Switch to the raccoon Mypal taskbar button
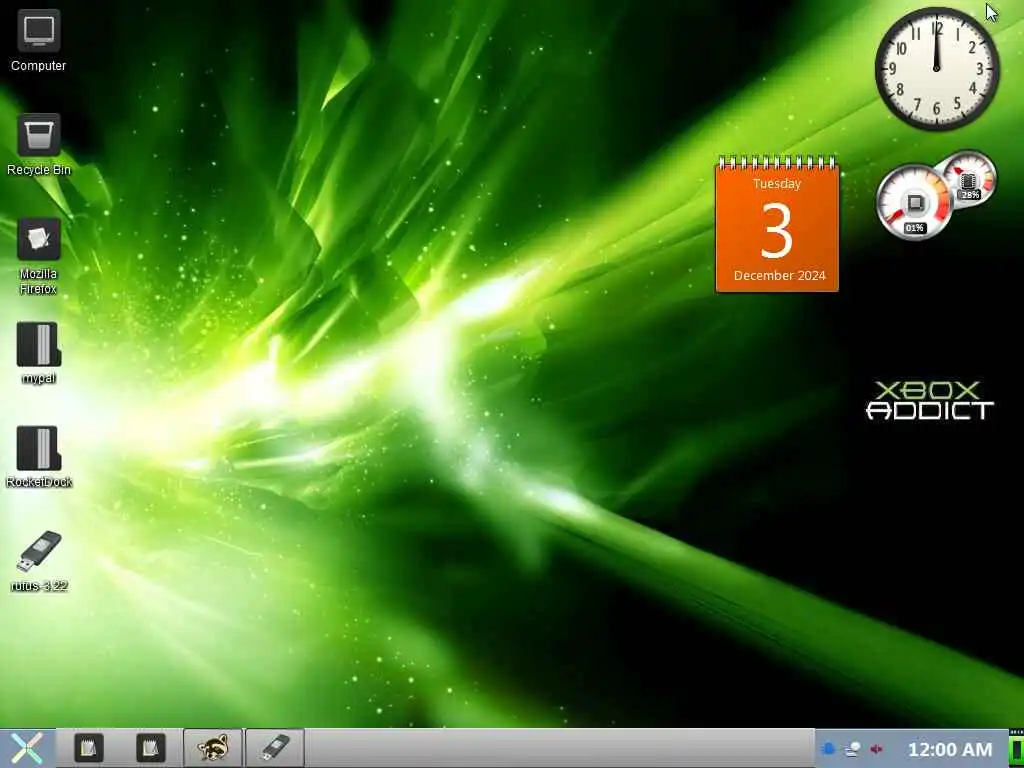 click(x=213, y=748)
